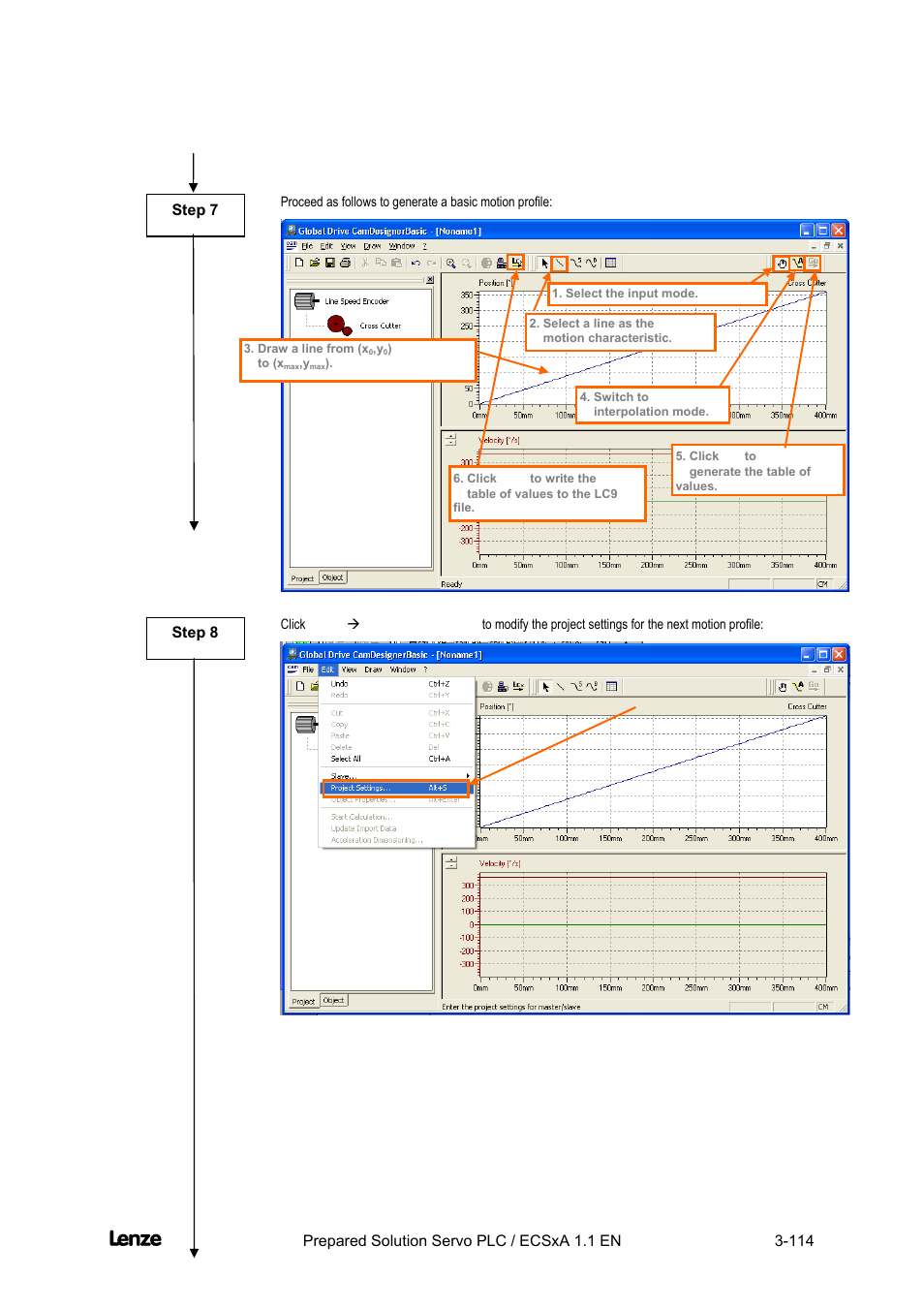924x1308 pixels.
Task: Open Window menu in Step 8 window
Action: point(403,670)
